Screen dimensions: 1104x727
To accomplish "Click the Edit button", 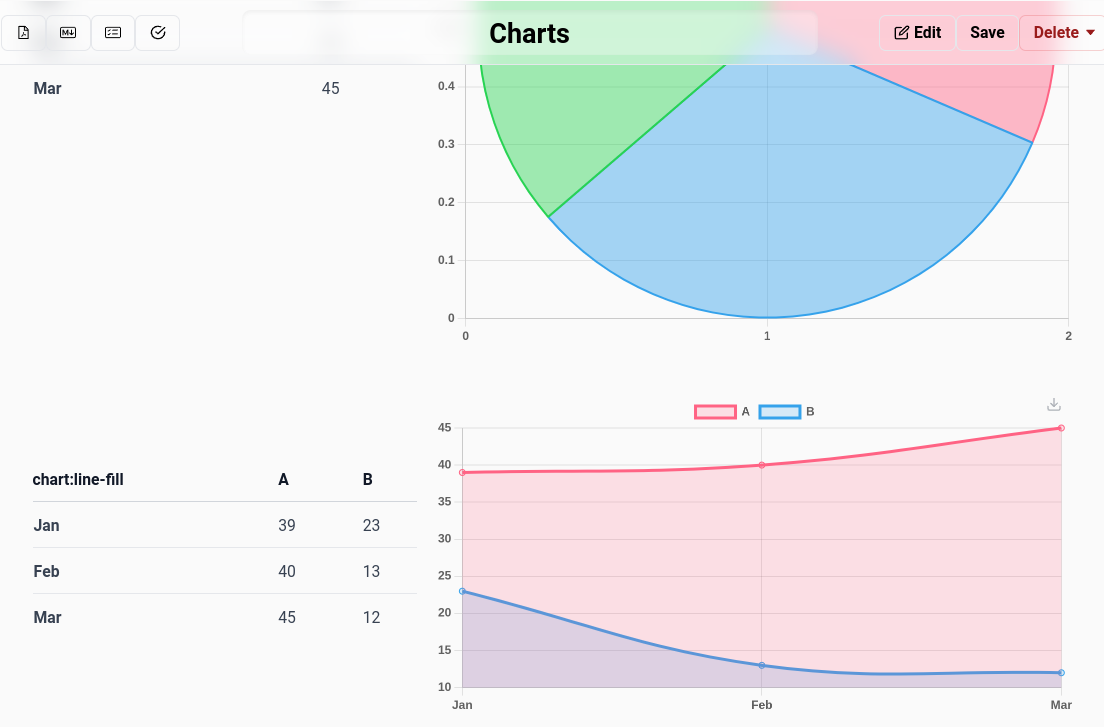I will point(917,32).
